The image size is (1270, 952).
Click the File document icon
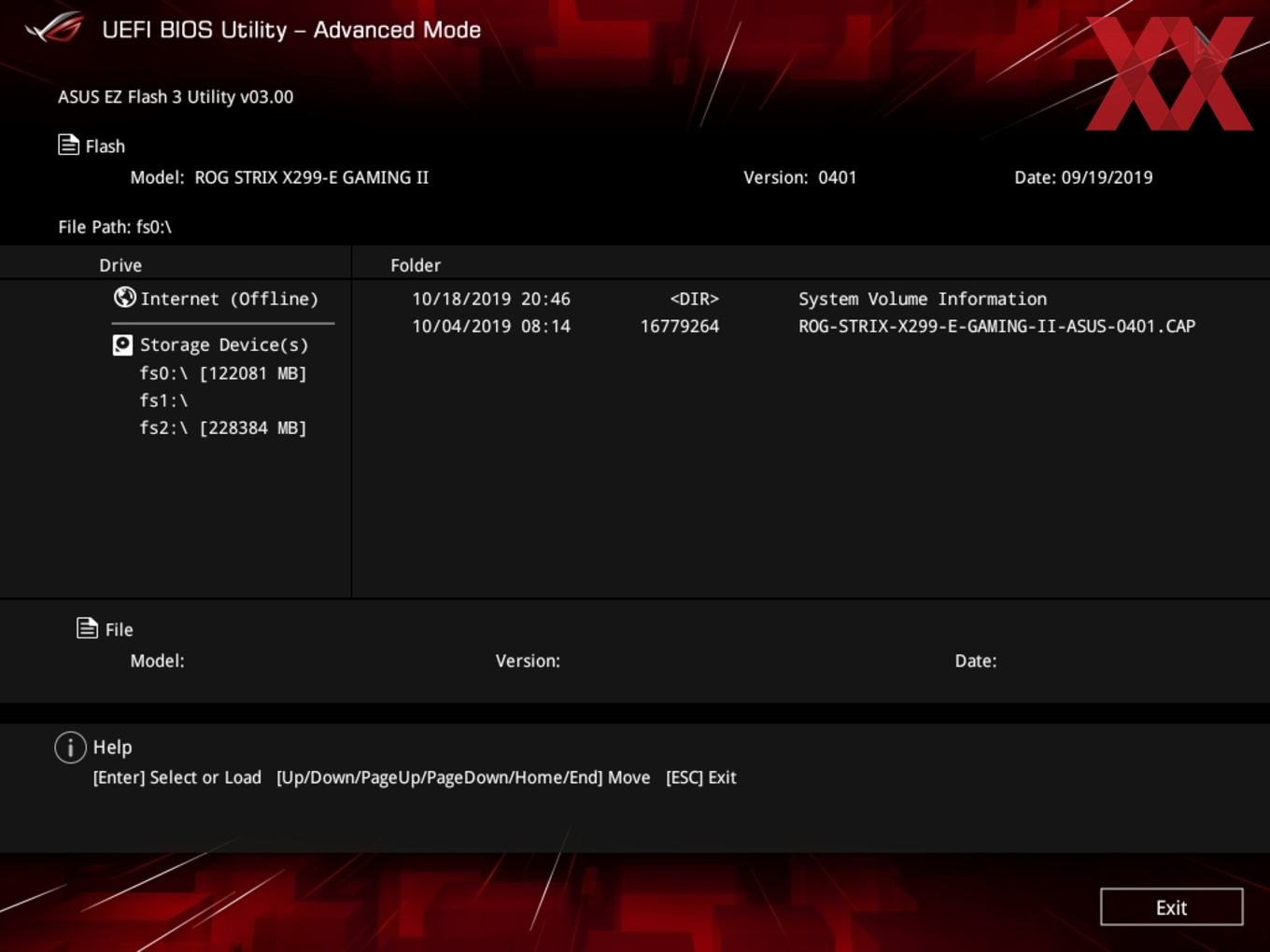click(x=87, y=628)
